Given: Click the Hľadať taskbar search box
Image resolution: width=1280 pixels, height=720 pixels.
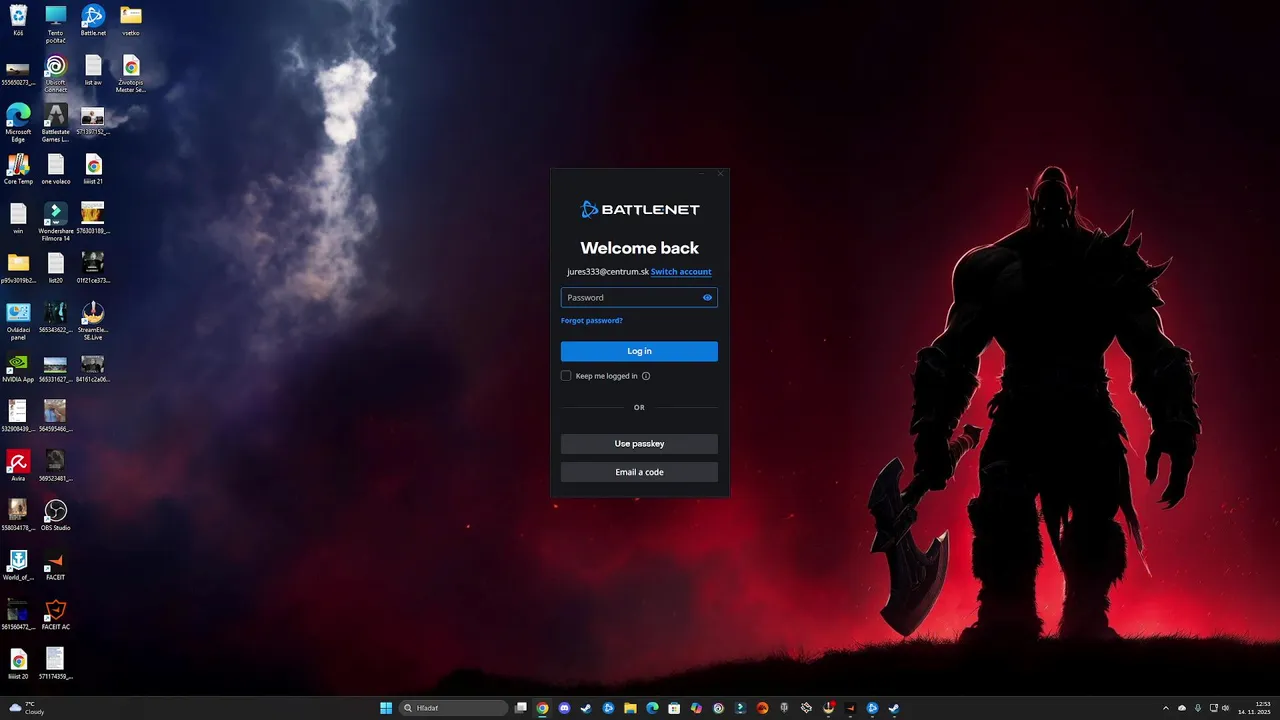Looking at the screenshot, I should click(454, 708).
